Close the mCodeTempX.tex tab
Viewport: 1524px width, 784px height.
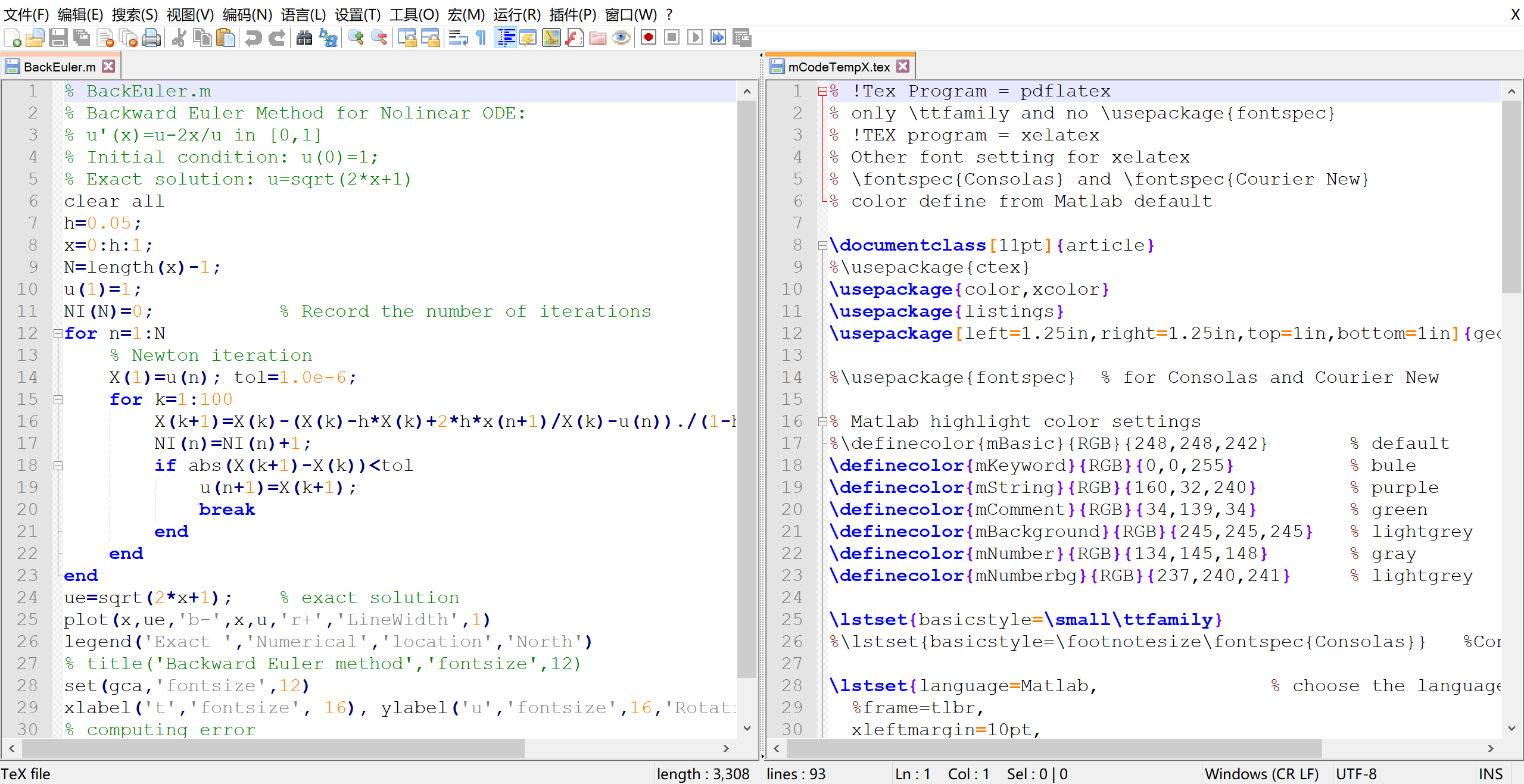[x=903, y=66]
